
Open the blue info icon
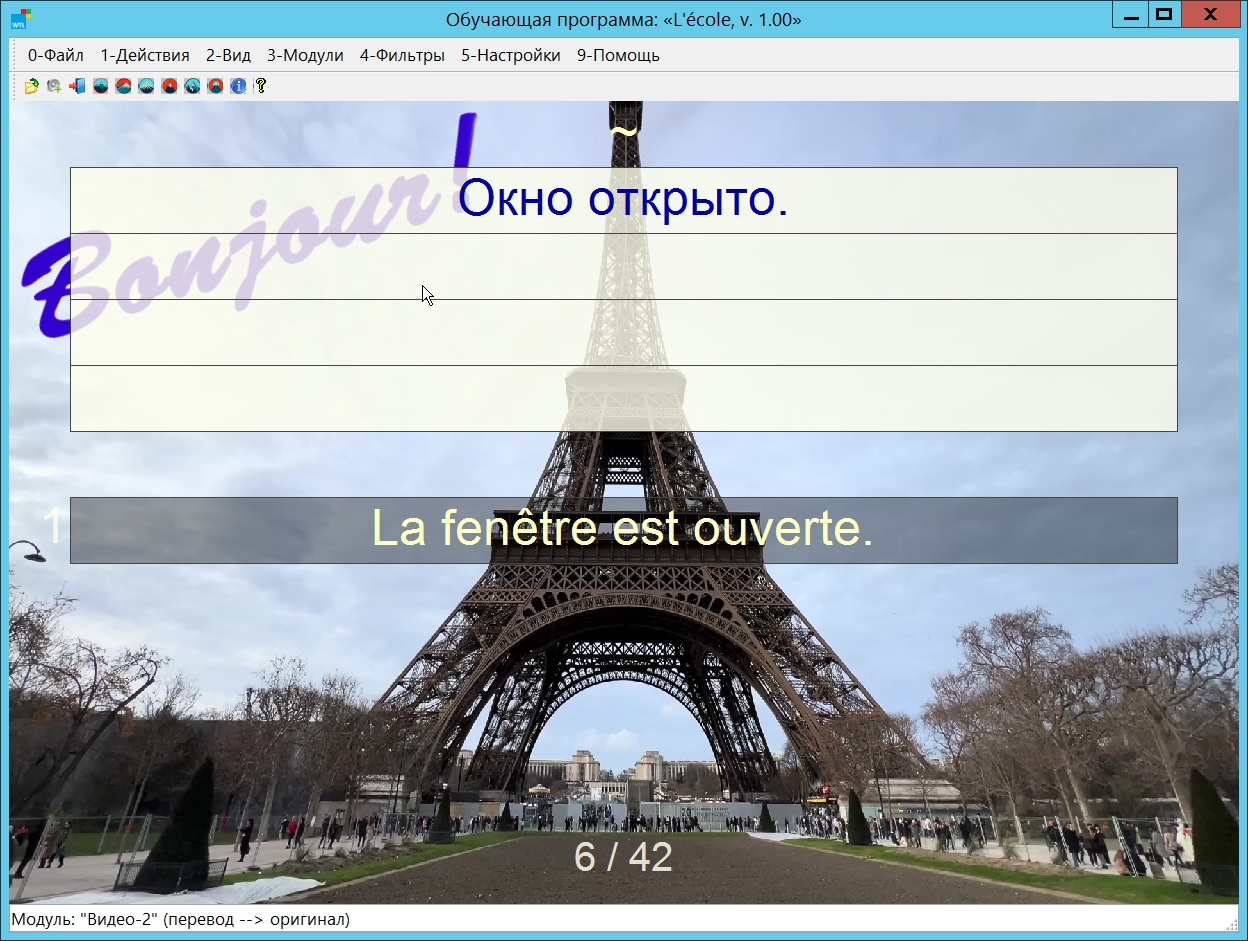tap(238, 87)
